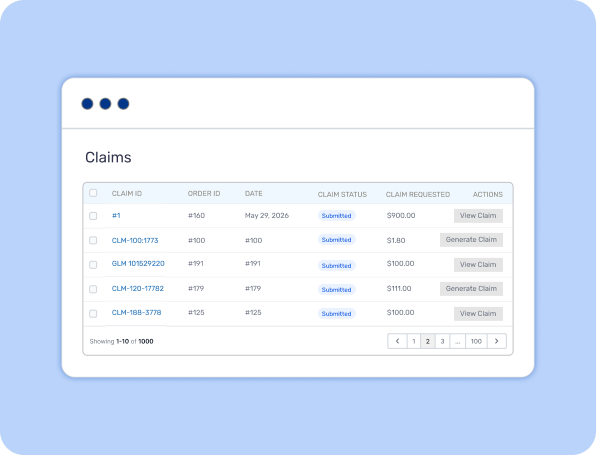Click the order ID #160 cell
The image size is (596, 455).
pos(197,216)
